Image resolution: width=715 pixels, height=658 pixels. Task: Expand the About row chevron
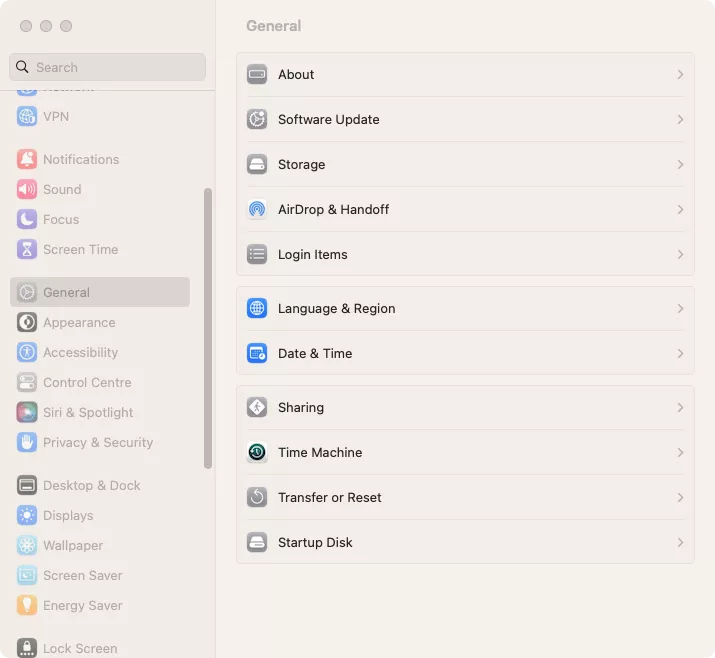pyautogui.click(x=680, y=74)
